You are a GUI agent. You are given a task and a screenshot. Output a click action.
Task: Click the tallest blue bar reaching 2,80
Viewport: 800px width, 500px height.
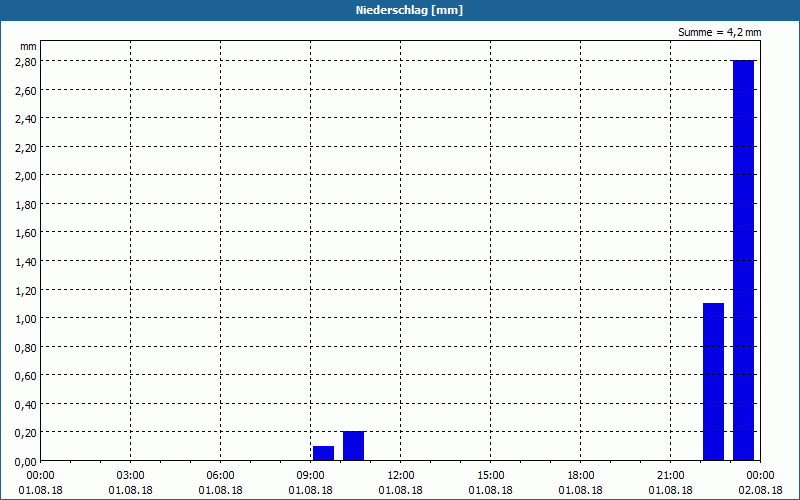(x=743, y=260)
